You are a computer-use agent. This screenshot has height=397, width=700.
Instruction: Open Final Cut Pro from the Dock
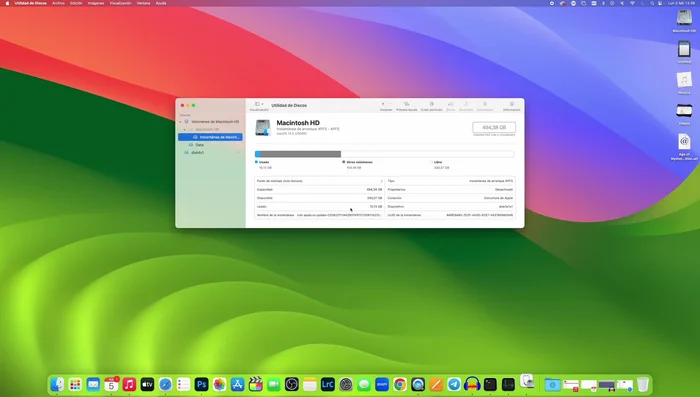pyautogui.click(x=256, y=384)
